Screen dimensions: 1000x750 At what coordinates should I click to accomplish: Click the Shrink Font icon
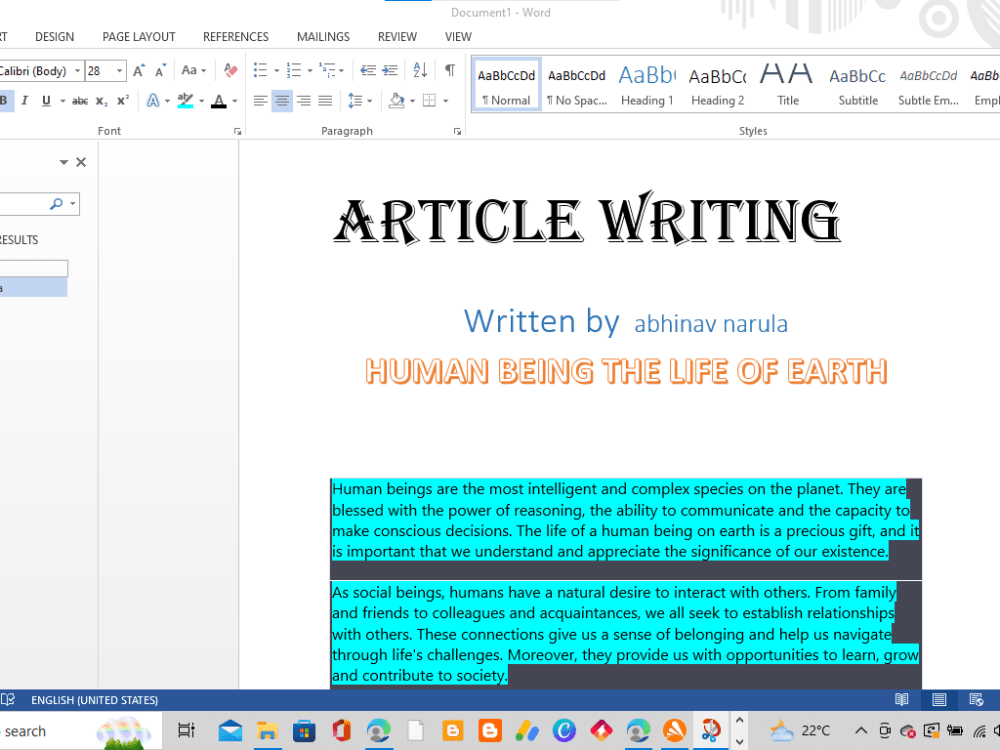(161, 71)
